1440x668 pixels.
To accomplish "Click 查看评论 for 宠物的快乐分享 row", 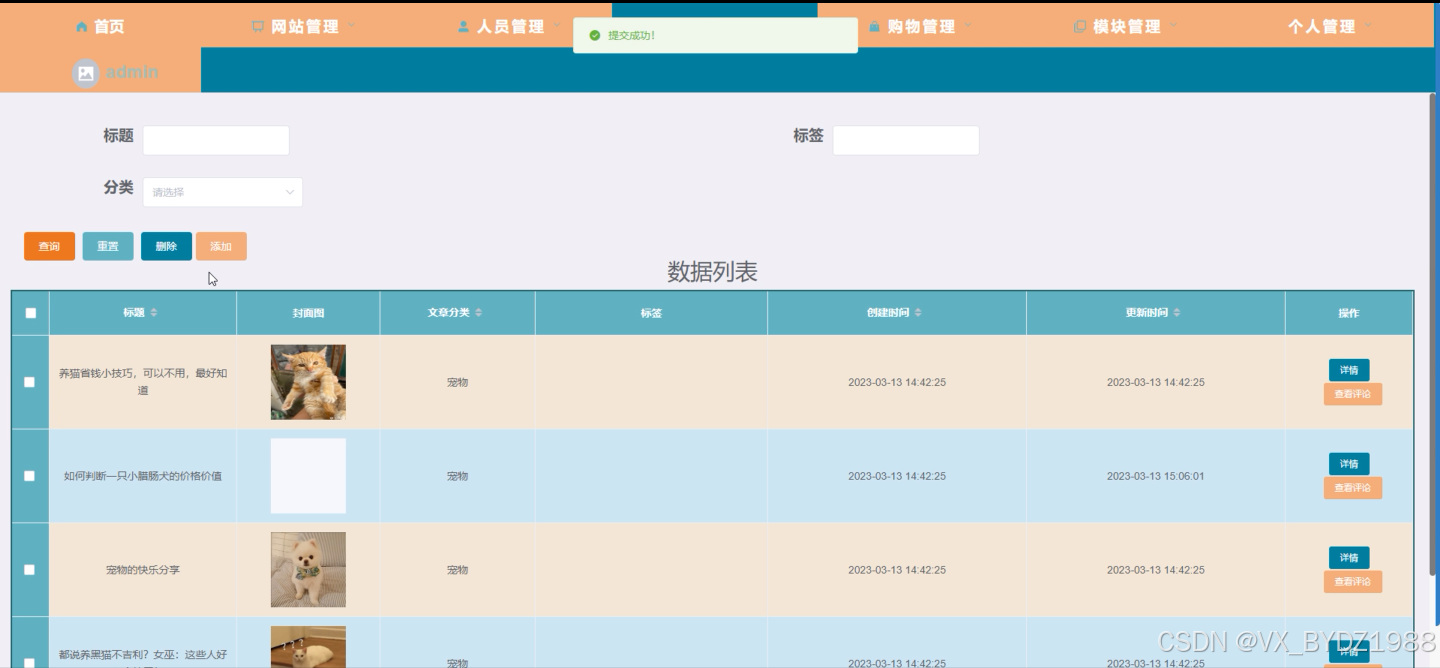I will tap(1353, 582).
